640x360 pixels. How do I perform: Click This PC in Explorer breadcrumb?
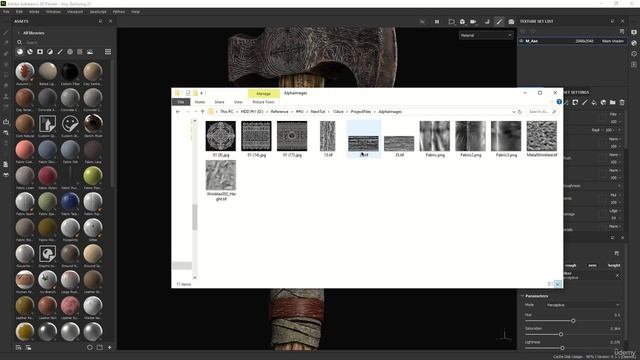click(227, 111)
